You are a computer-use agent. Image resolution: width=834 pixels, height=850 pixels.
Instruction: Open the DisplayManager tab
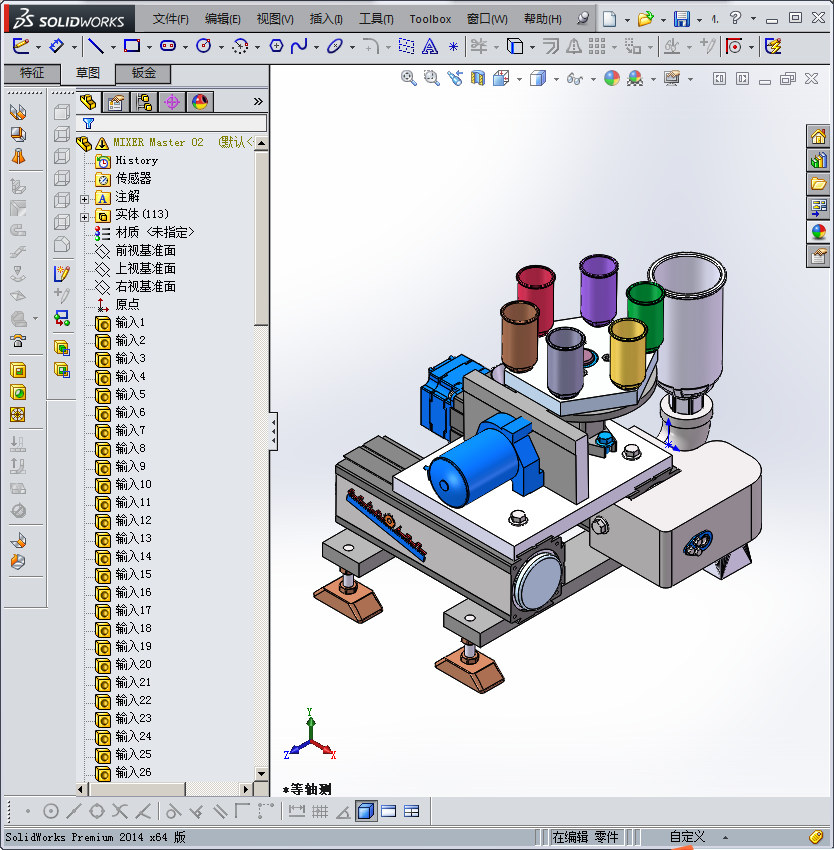[200, 102]
